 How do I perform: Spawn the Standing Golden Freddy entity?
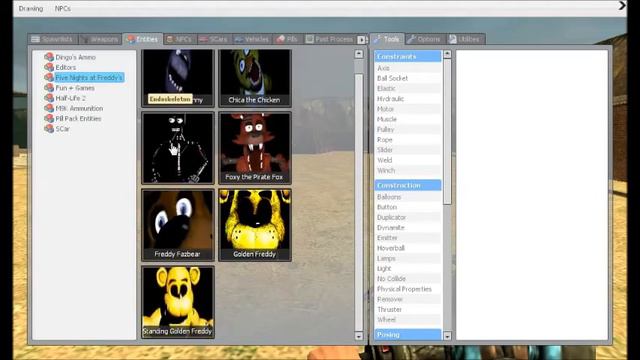(178, 302)
